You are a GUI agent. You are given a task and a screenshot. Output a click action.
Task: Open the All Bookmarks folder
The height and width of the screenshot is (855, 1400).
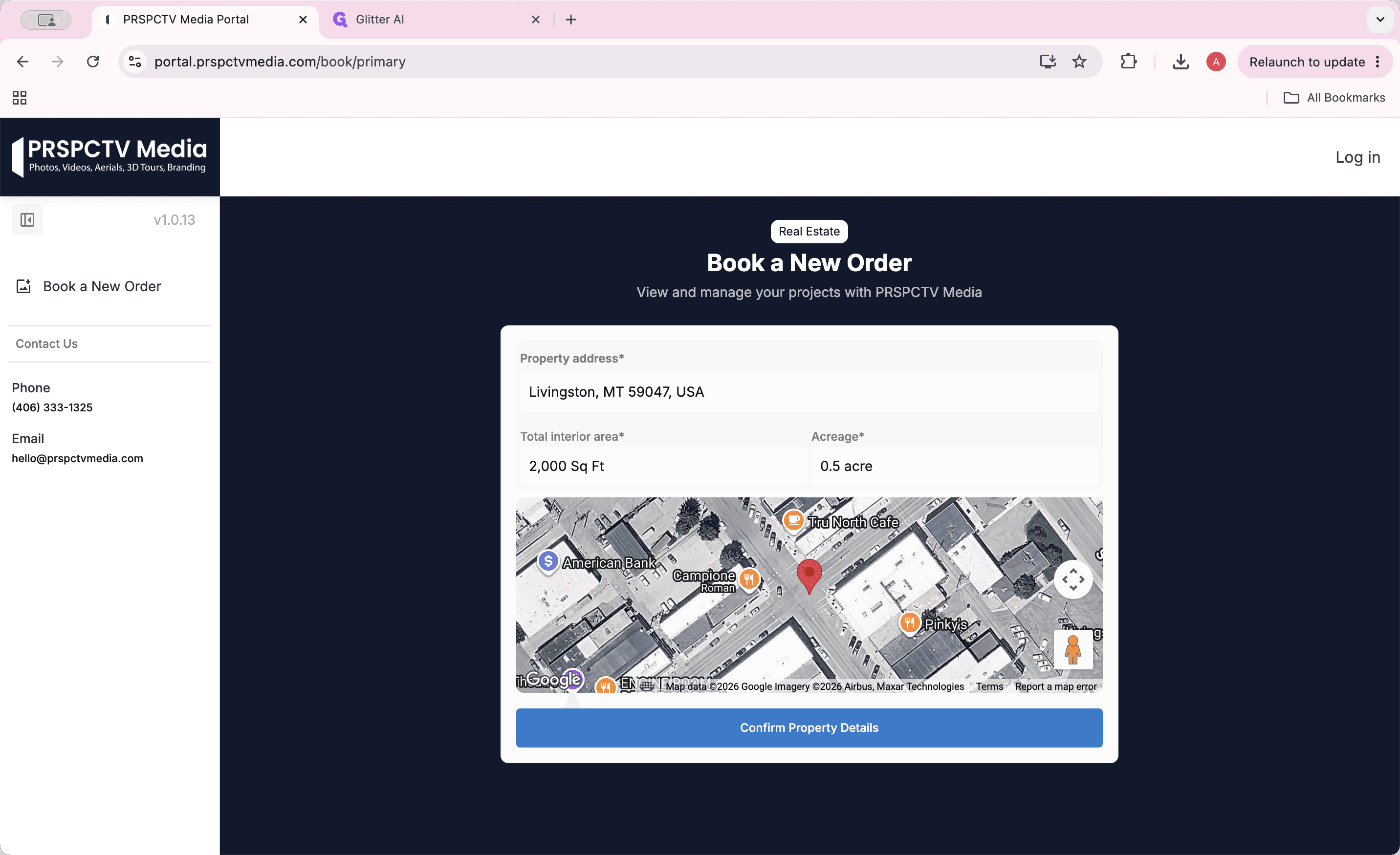coord(1334,98)
